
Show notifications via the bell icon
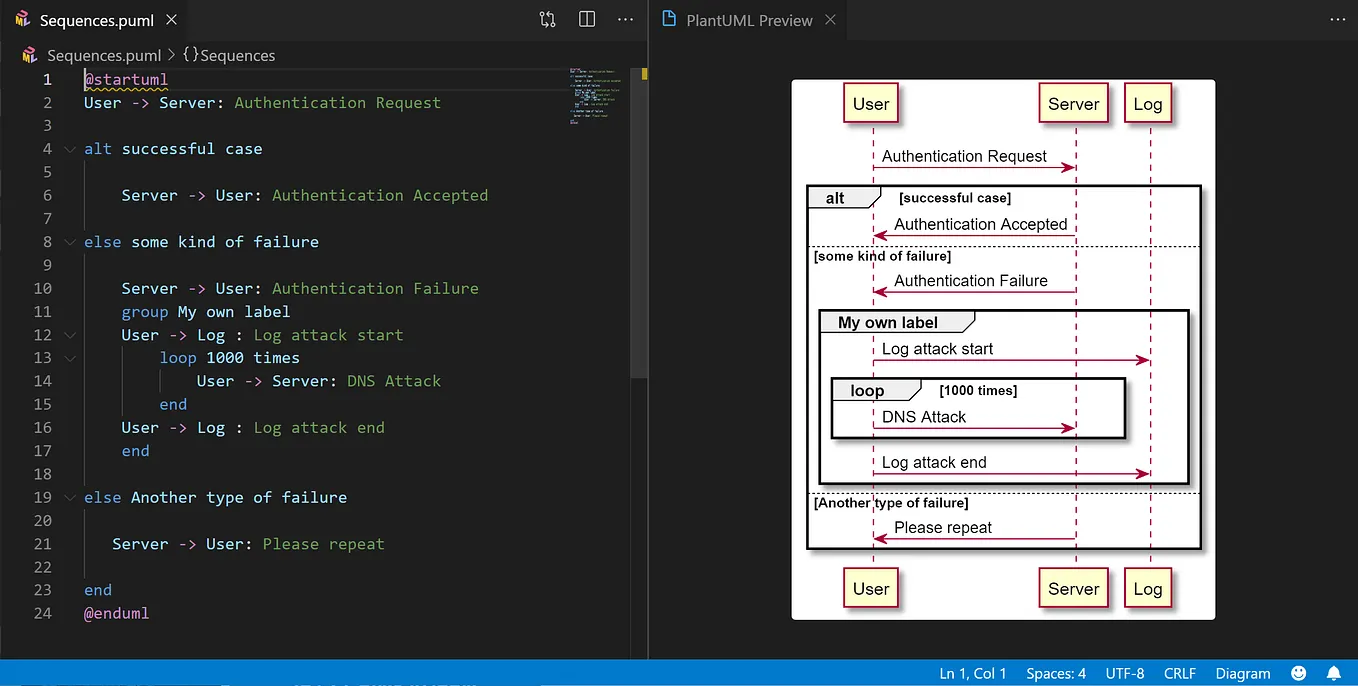coord(1334,673)
